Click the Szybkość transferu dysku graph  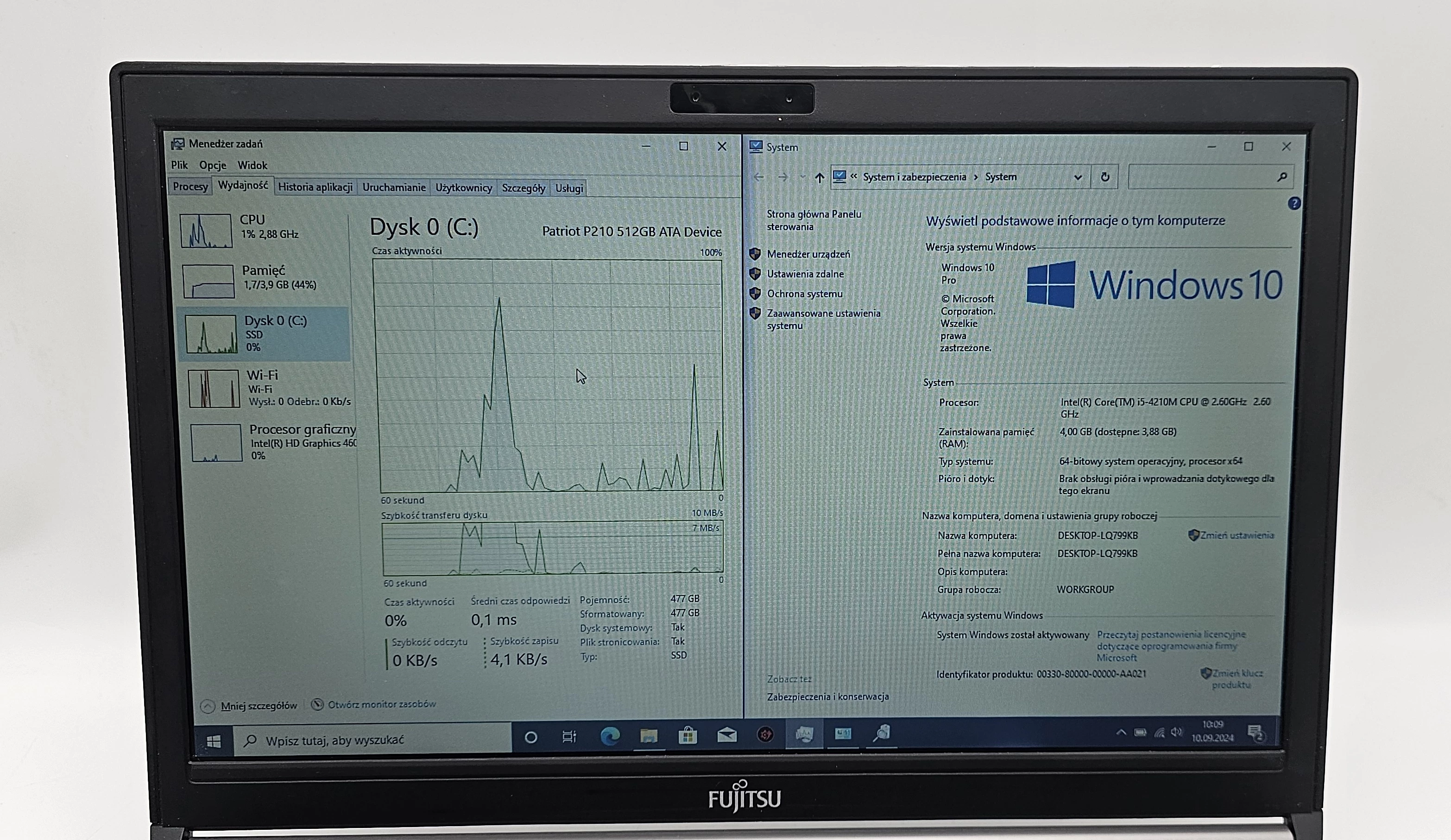(x=552, y=548)
